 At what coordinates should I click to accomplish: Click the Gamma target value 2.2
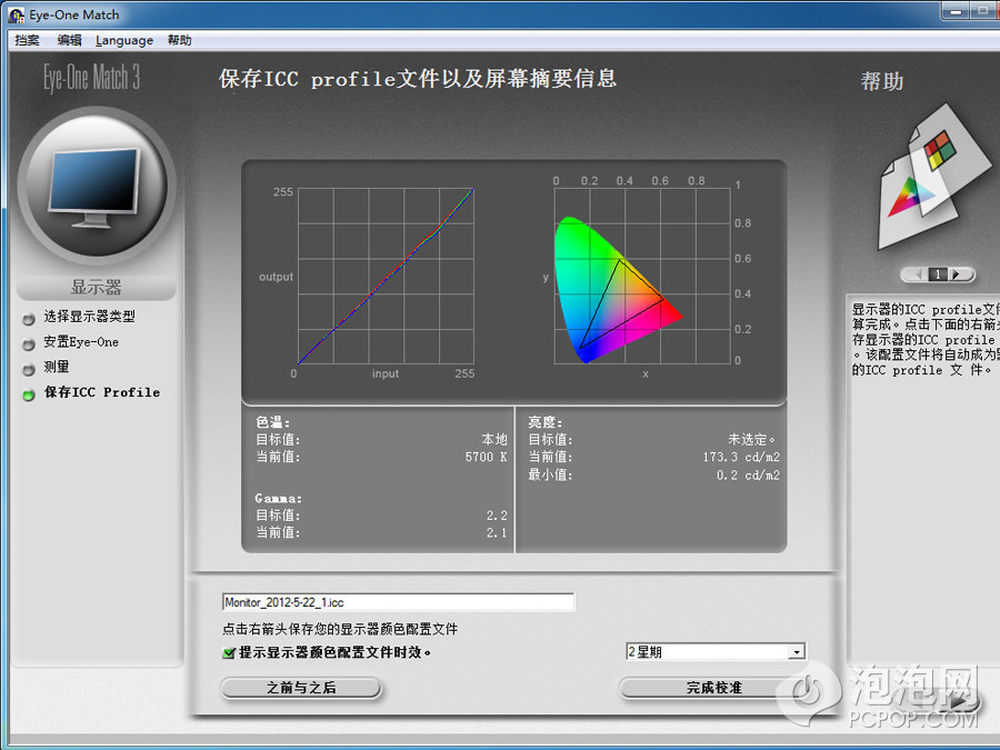497,515
